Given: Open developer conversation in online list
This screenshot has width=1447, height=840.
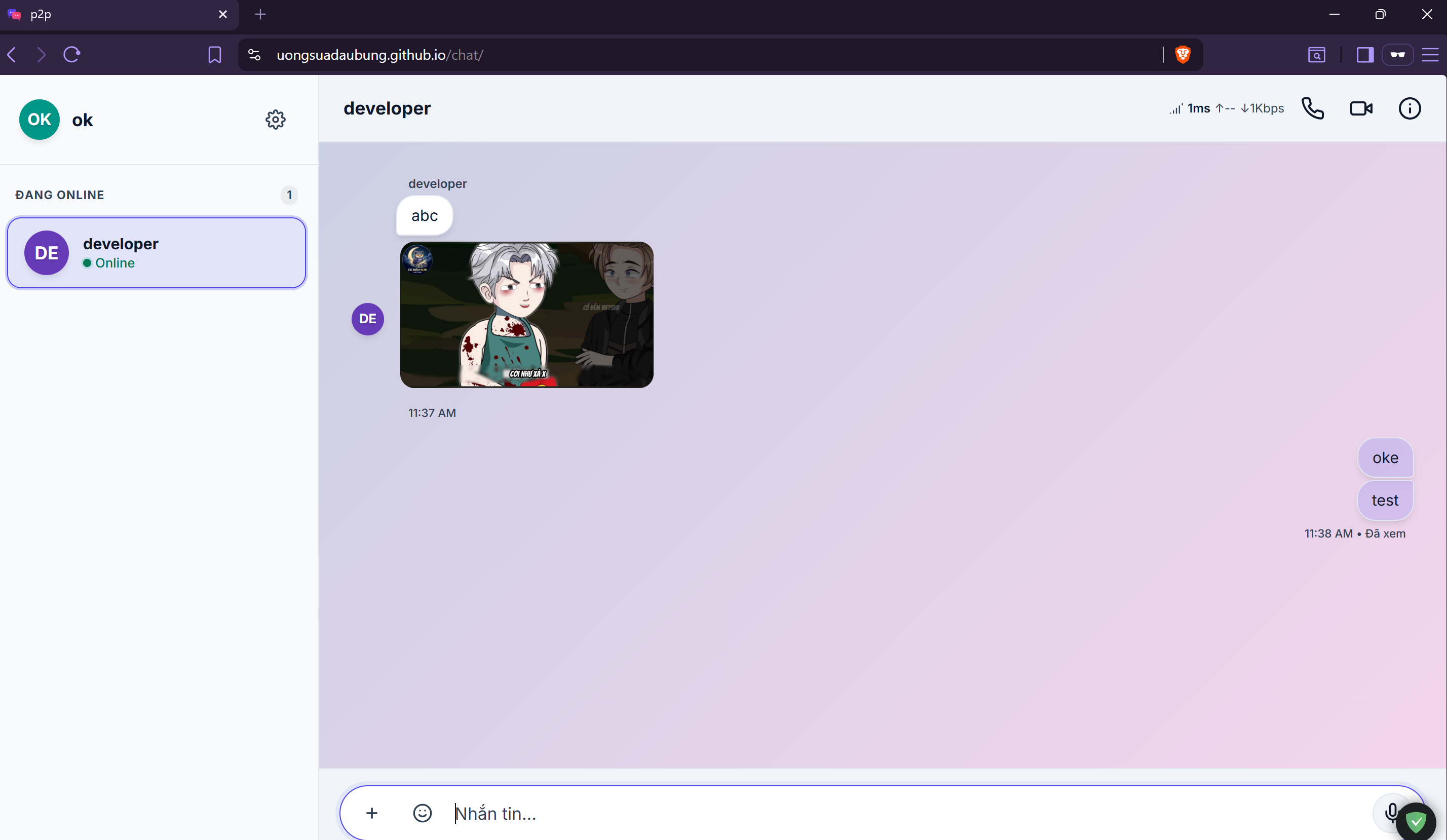Looking at the screenshot, I should click(156, 253).
